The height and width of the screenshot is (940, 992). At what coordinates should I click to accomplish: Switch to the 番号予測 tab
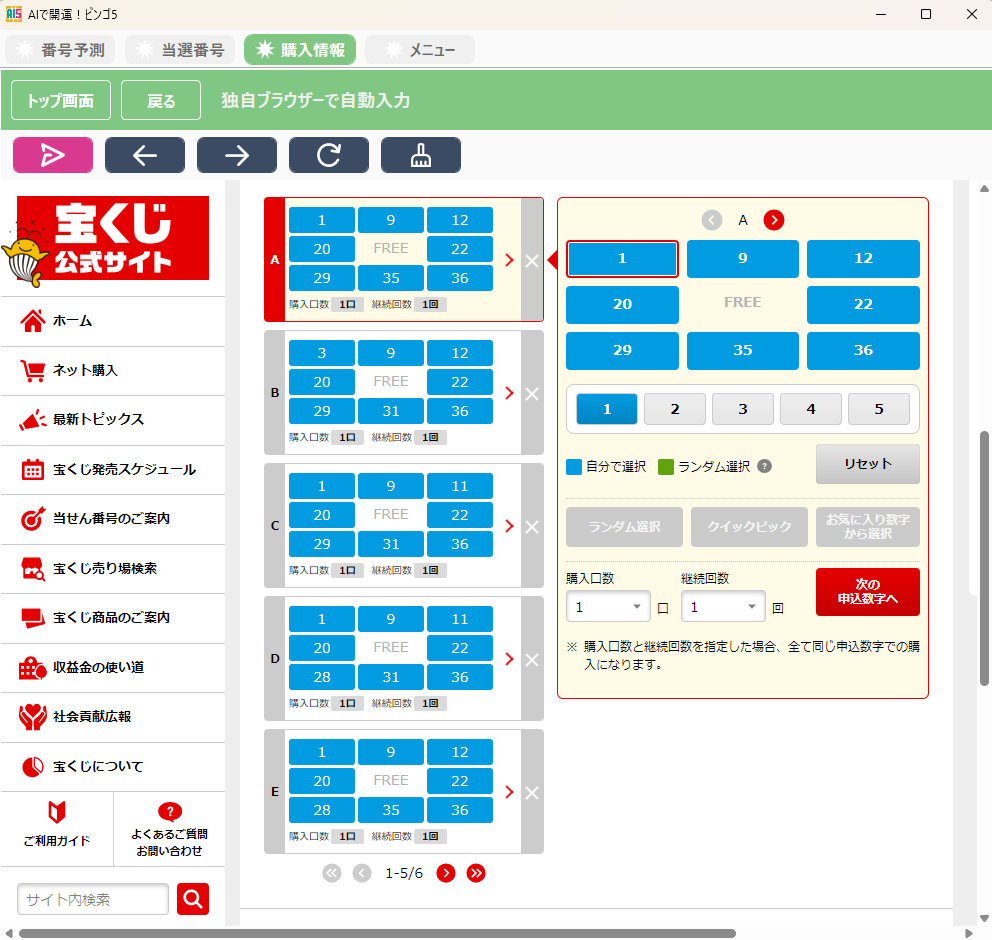(x=61, y=50)
